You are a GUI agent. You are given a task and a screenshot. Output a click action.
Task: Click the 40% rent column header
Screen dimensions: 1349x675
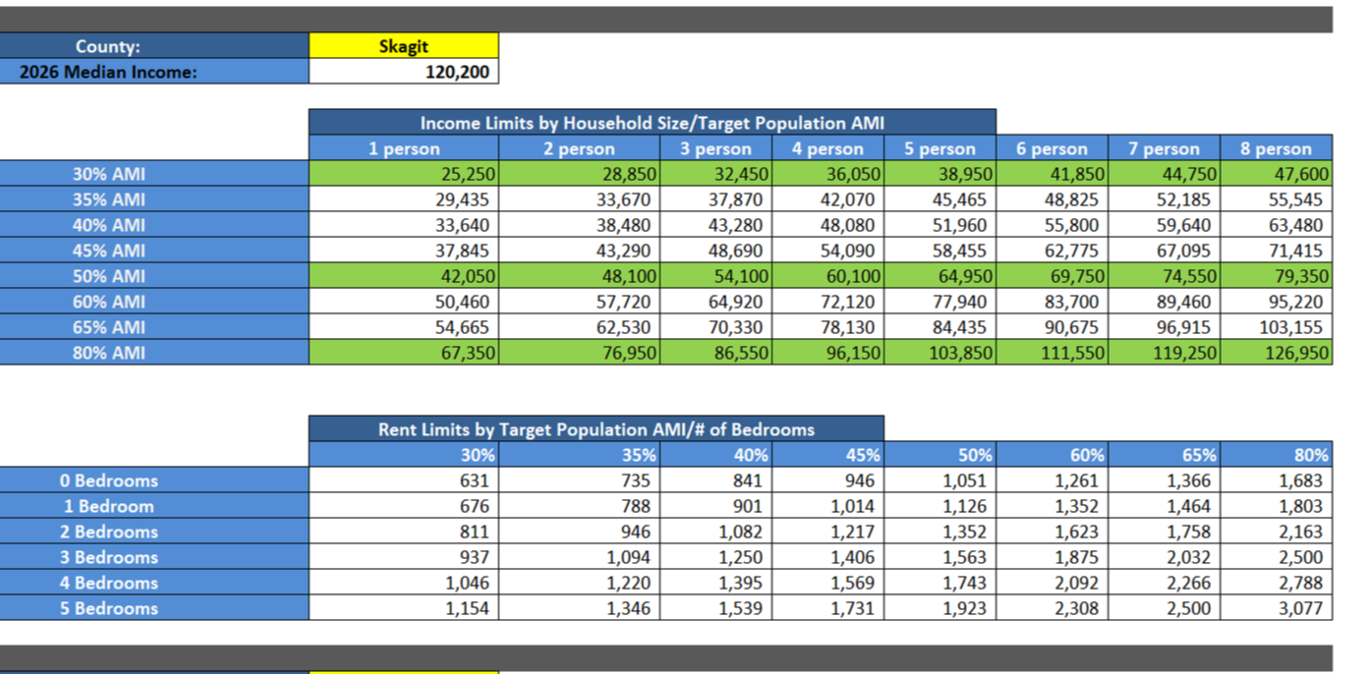click(715, 454)
